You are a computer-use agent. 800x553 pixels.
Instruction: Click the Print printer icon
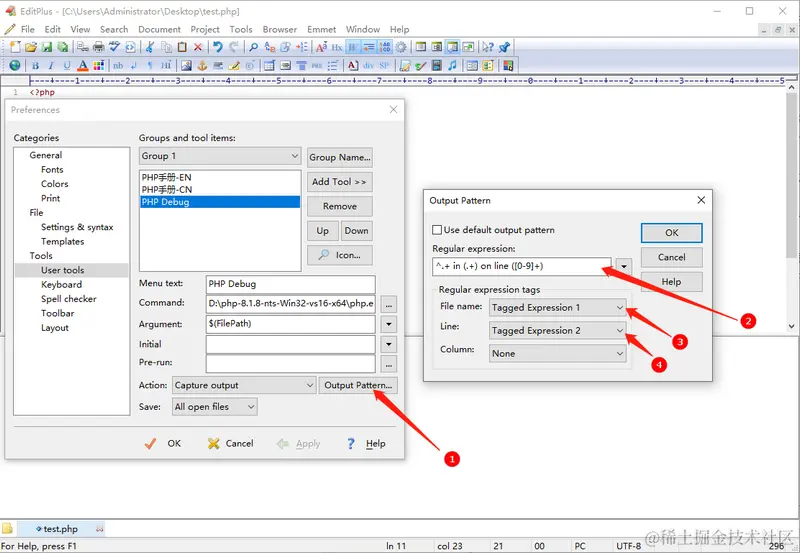98,47
